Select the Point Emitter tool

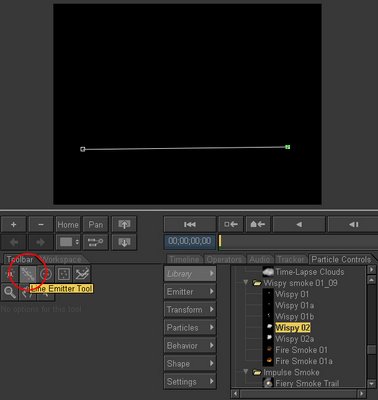10,274
